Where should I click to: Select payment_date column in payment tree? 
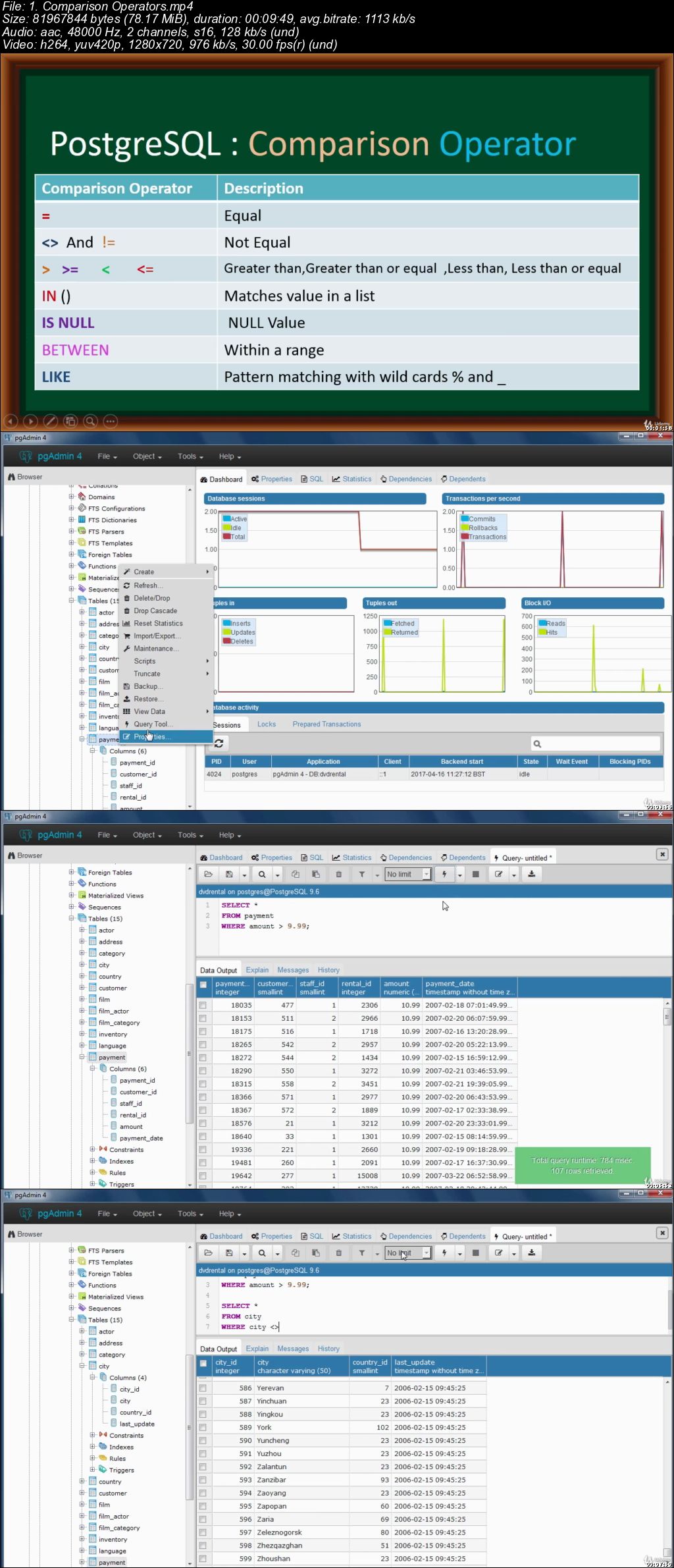(x=141, y=1138)
